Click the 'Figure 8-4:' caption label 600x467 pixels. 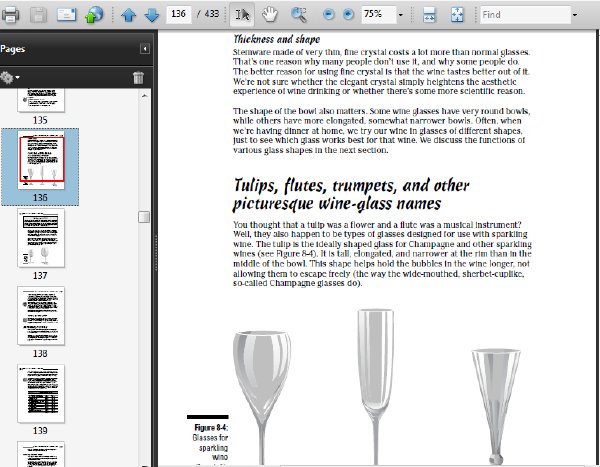pyautogui.click(x=211, y=427)
